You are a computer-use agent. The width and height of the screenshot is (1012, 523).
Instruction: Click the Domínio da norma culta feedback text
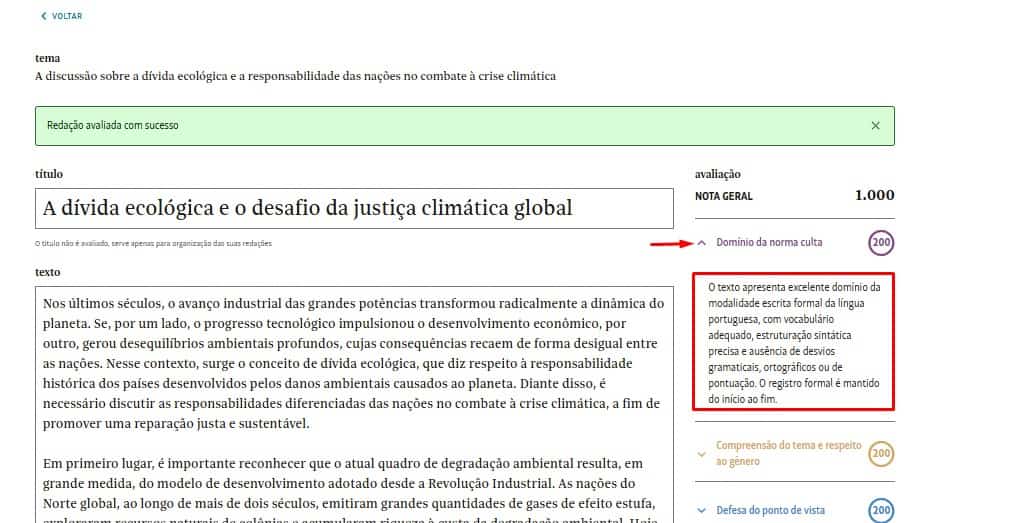[793, 342]
